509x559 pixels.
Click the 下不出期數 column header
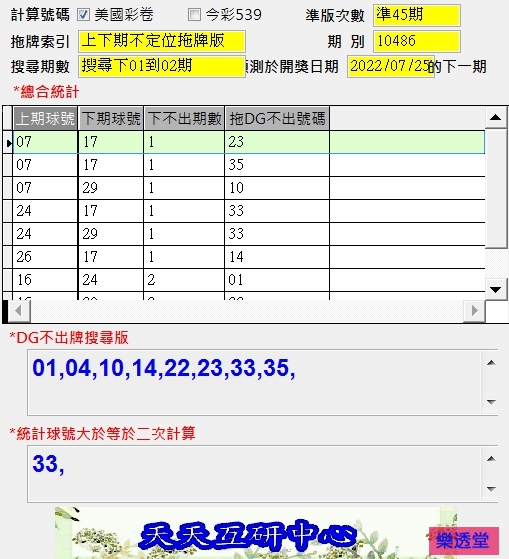pyautogui.click(x=184, y=118)
